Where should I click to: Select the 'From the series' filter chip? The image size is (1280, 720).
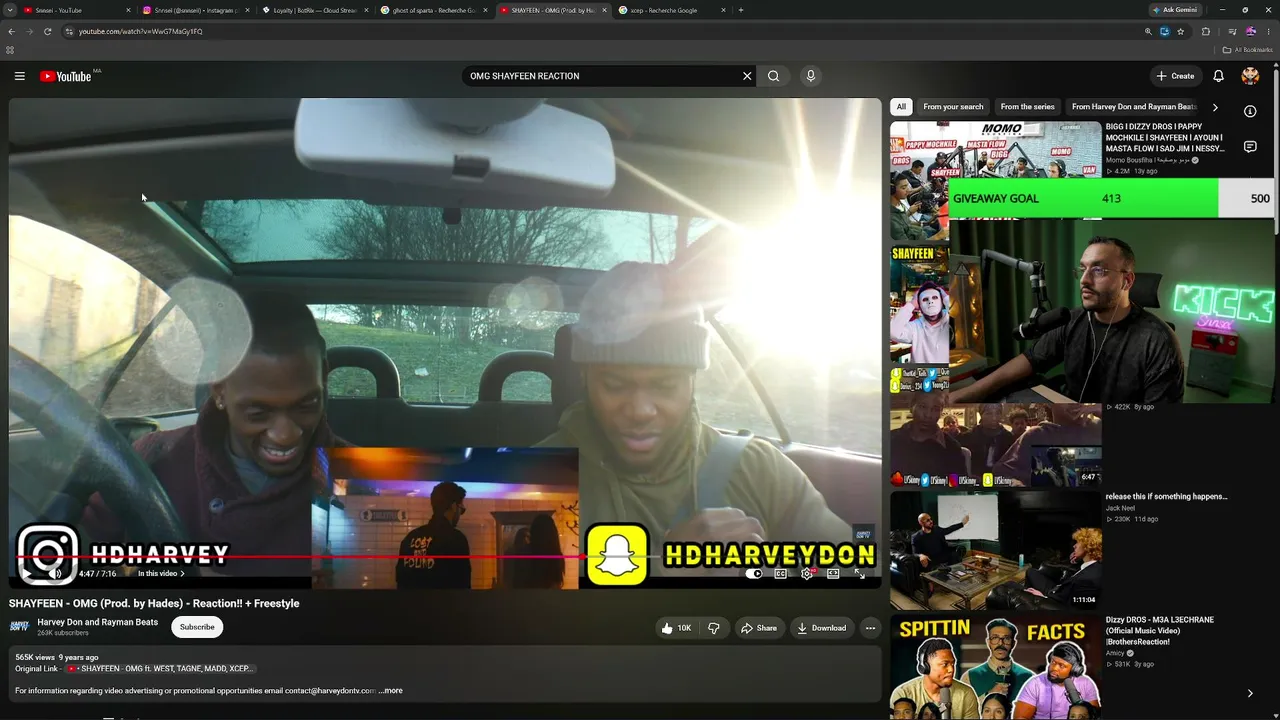1027,107
